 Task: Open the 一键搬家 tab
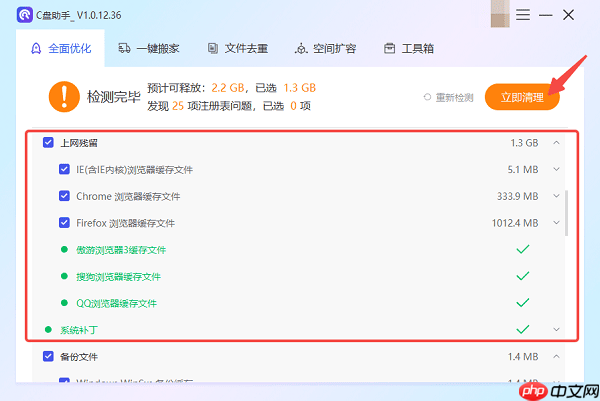pos(148,49)
